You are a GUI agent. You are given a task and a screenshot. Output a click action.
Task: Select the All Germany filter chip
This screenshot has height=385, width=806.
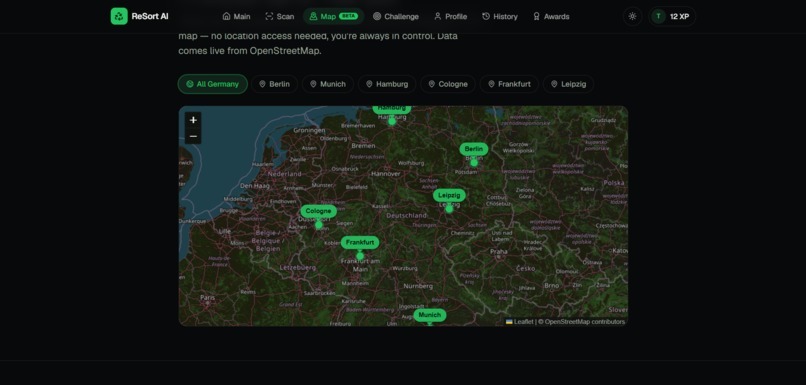point(213,84)
